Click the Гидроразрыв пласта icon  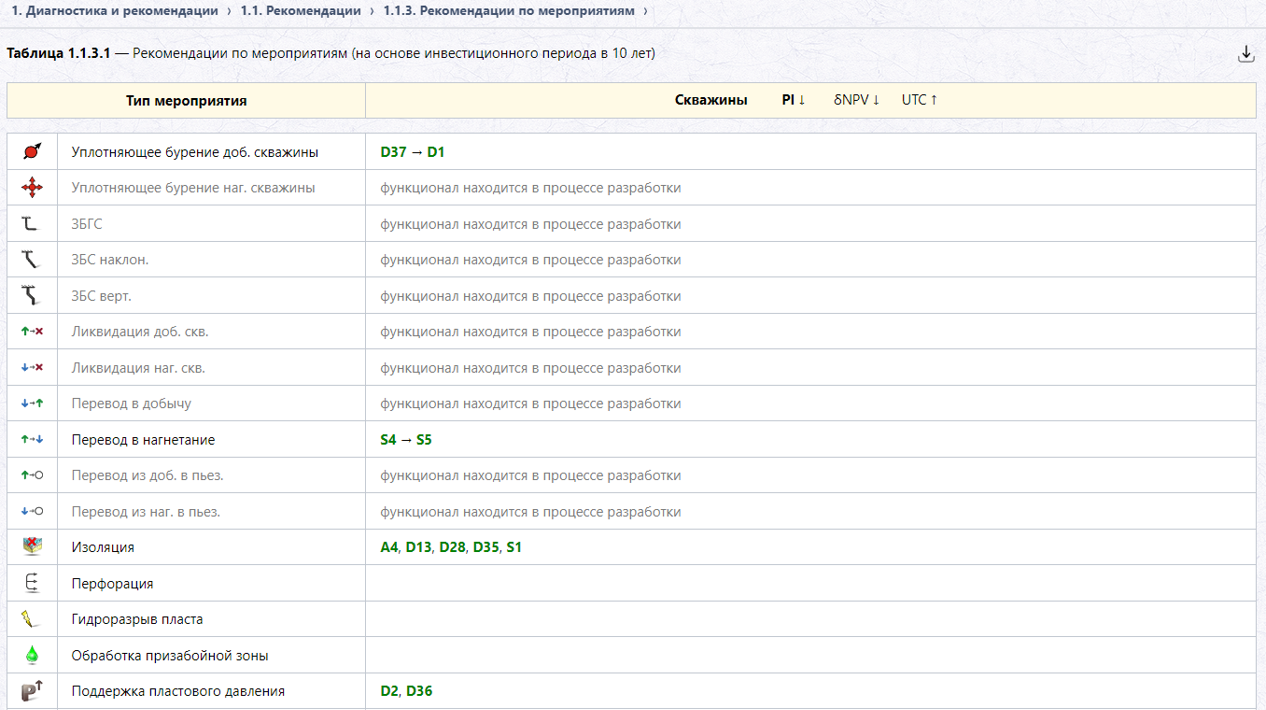pos(32,619)
